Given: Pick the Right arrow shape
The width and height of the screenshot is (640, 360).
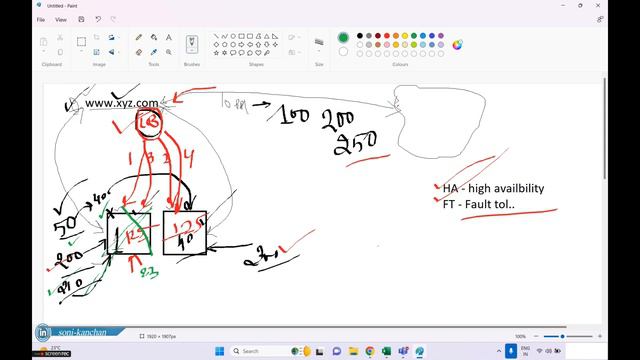Looking at the screenshot, I should 241,44.
